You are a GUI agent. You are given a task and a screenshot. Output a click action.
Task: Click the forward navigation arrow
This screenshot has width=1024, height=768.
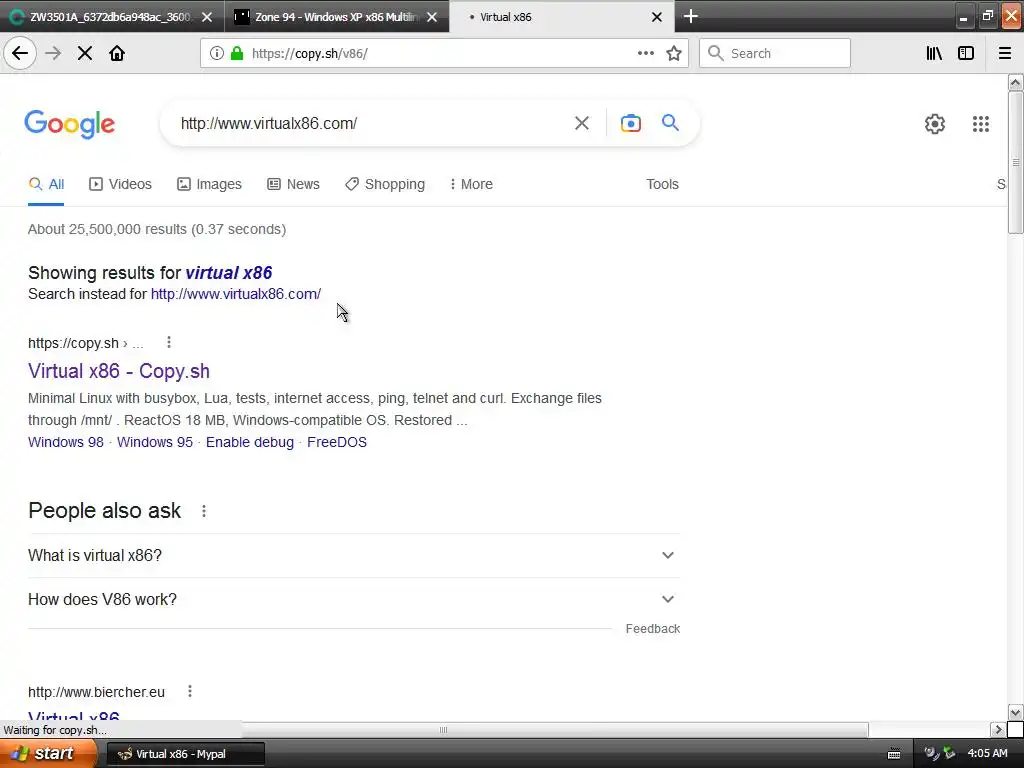click(53, 54)
